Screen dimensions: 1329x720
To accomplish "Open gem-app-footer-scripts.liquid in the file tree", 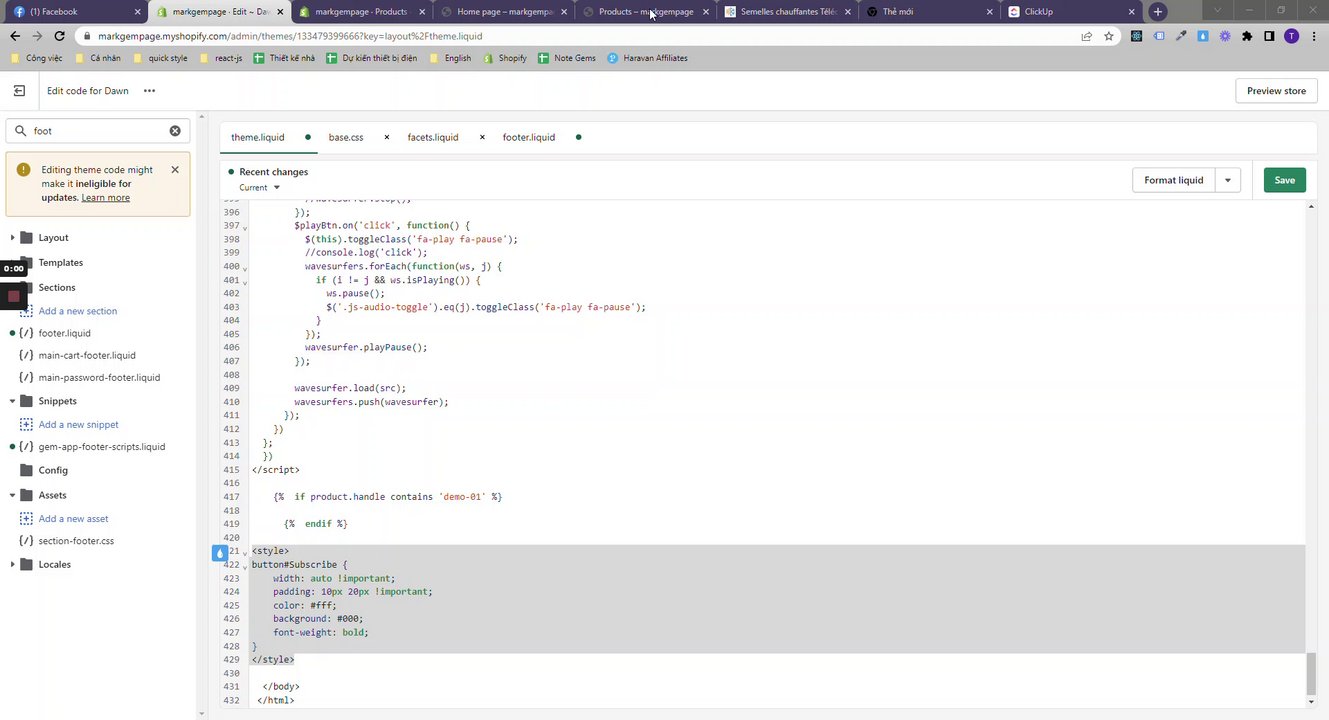I will (102, 447).
